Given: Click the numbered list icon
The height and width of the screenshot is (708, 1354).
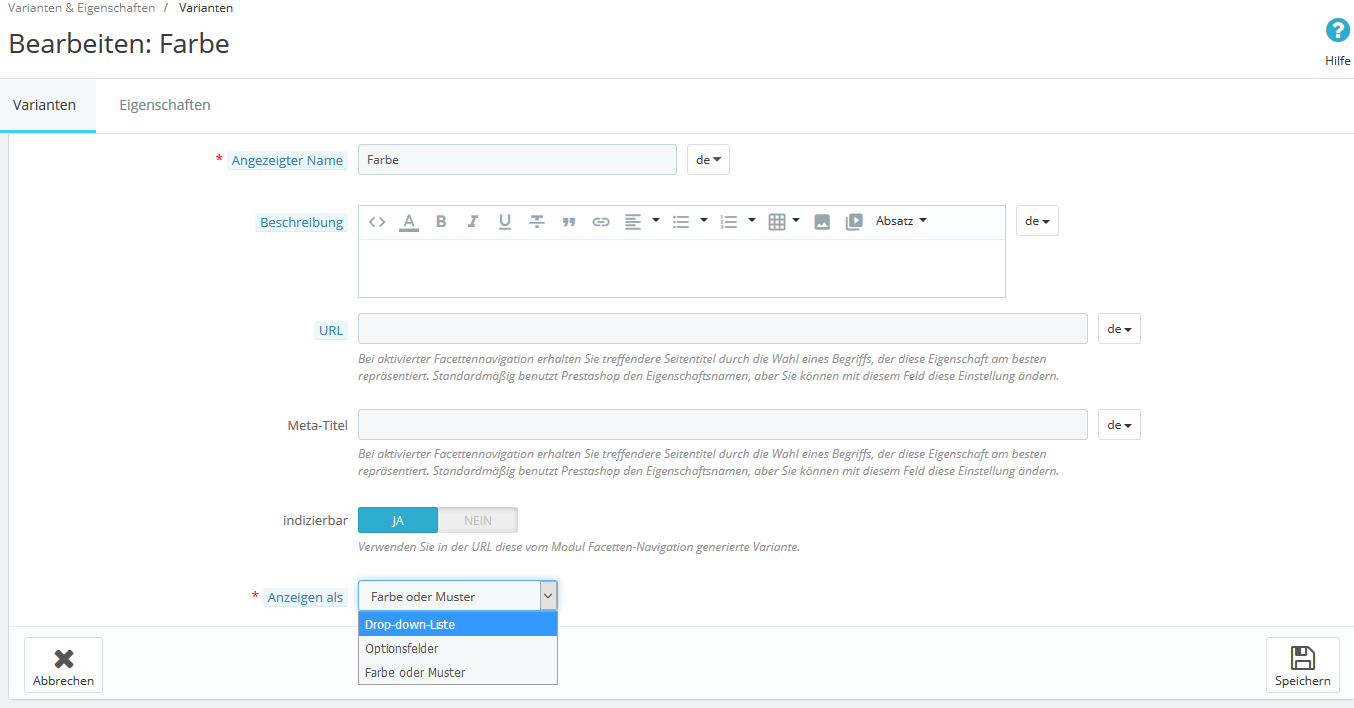Looking at the screenshot, I should point(729,222).
